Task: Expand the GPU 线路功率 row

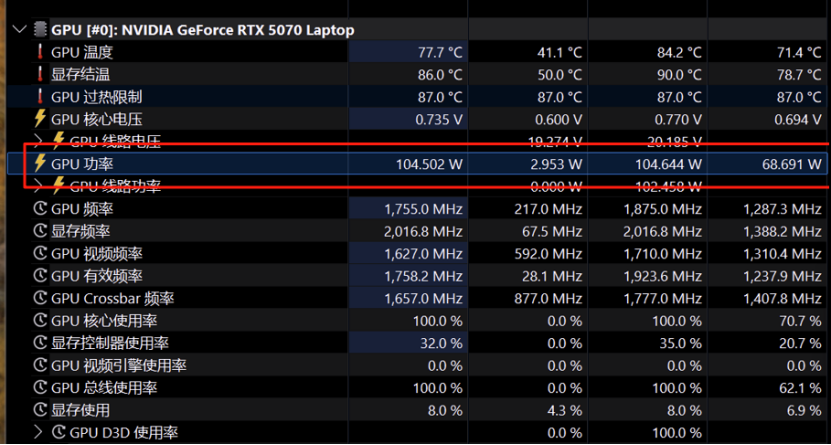Action: point(38,186)
